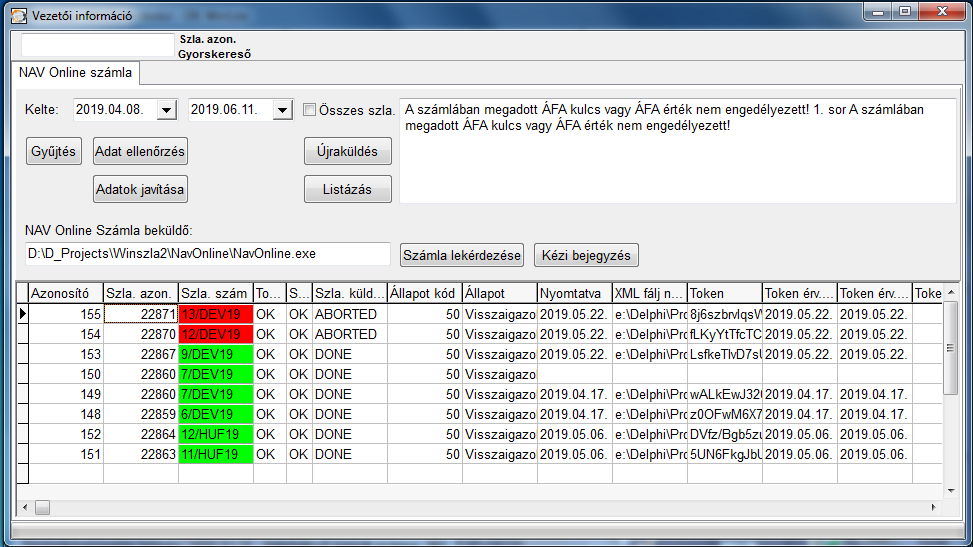
Task: Click the Állapot kód column header
Action: click(424, 294)
